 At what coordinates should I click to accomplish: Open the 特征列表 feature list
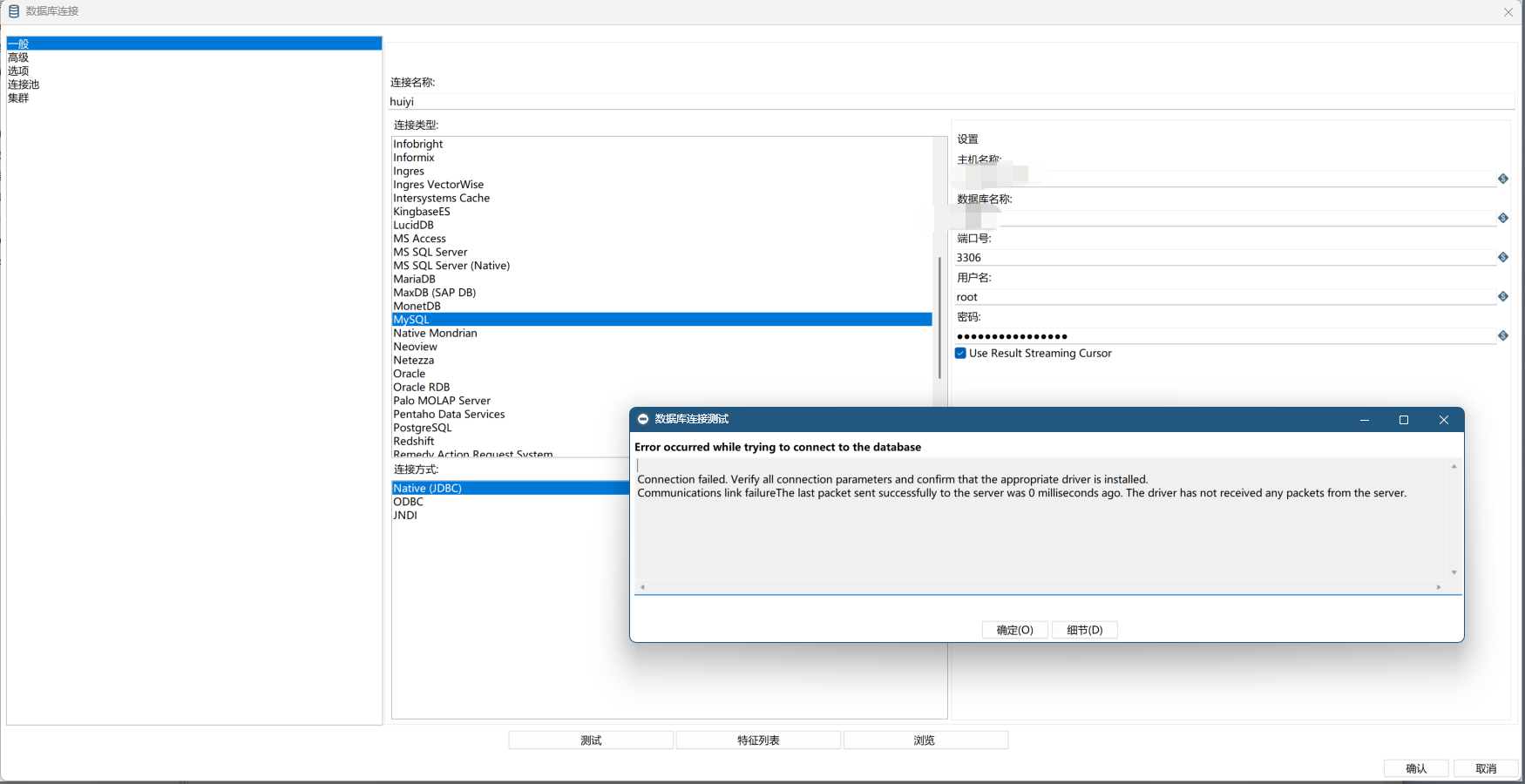758,740
